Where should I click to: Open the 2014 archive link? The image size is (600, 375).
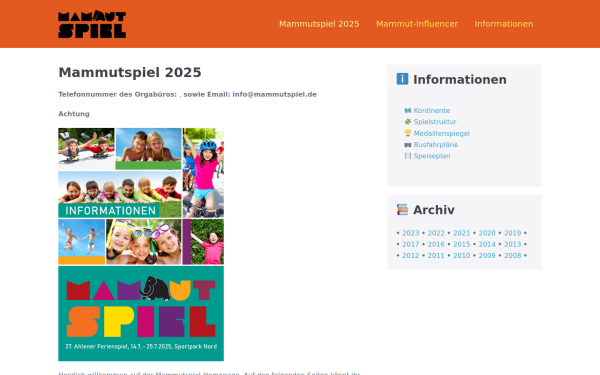click(x=487, y=244)
